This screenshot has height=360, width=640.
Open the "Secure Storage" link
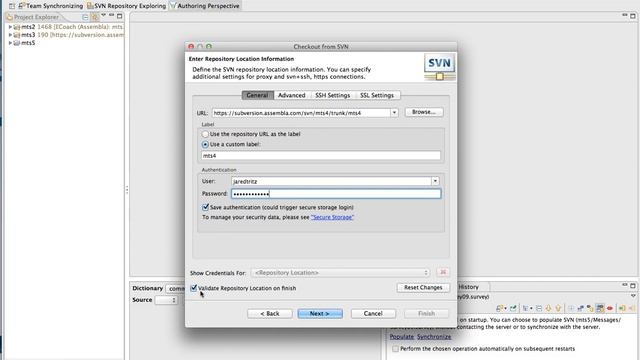(332, 217)
